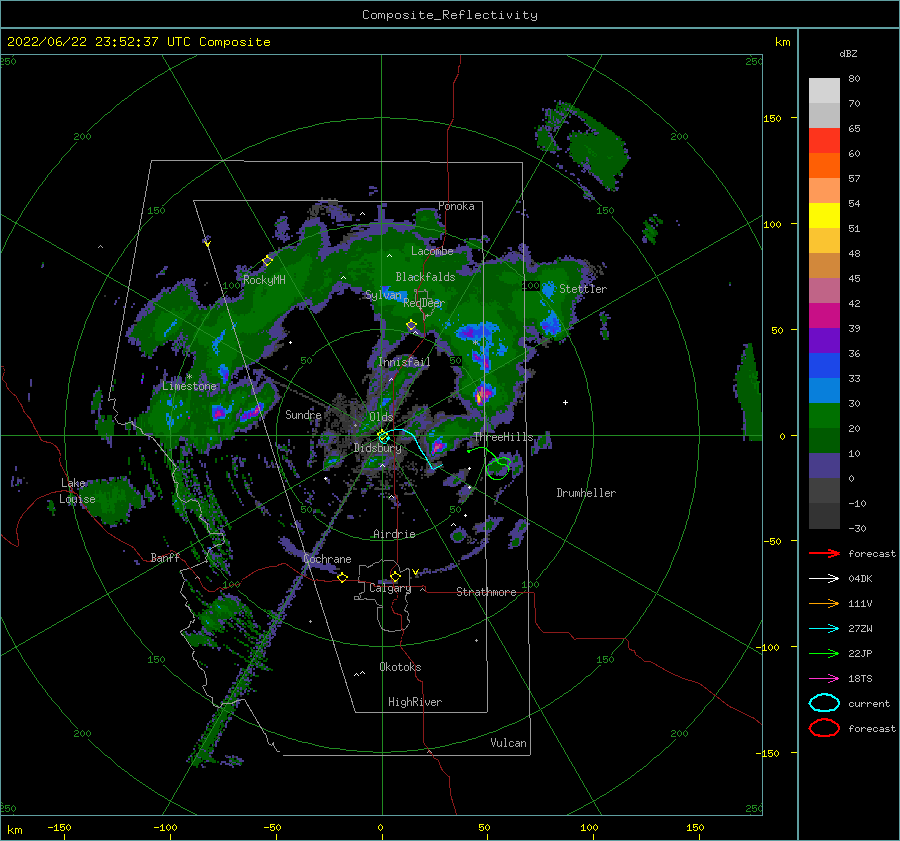Click the Strathmore label

tap(486, 592)
